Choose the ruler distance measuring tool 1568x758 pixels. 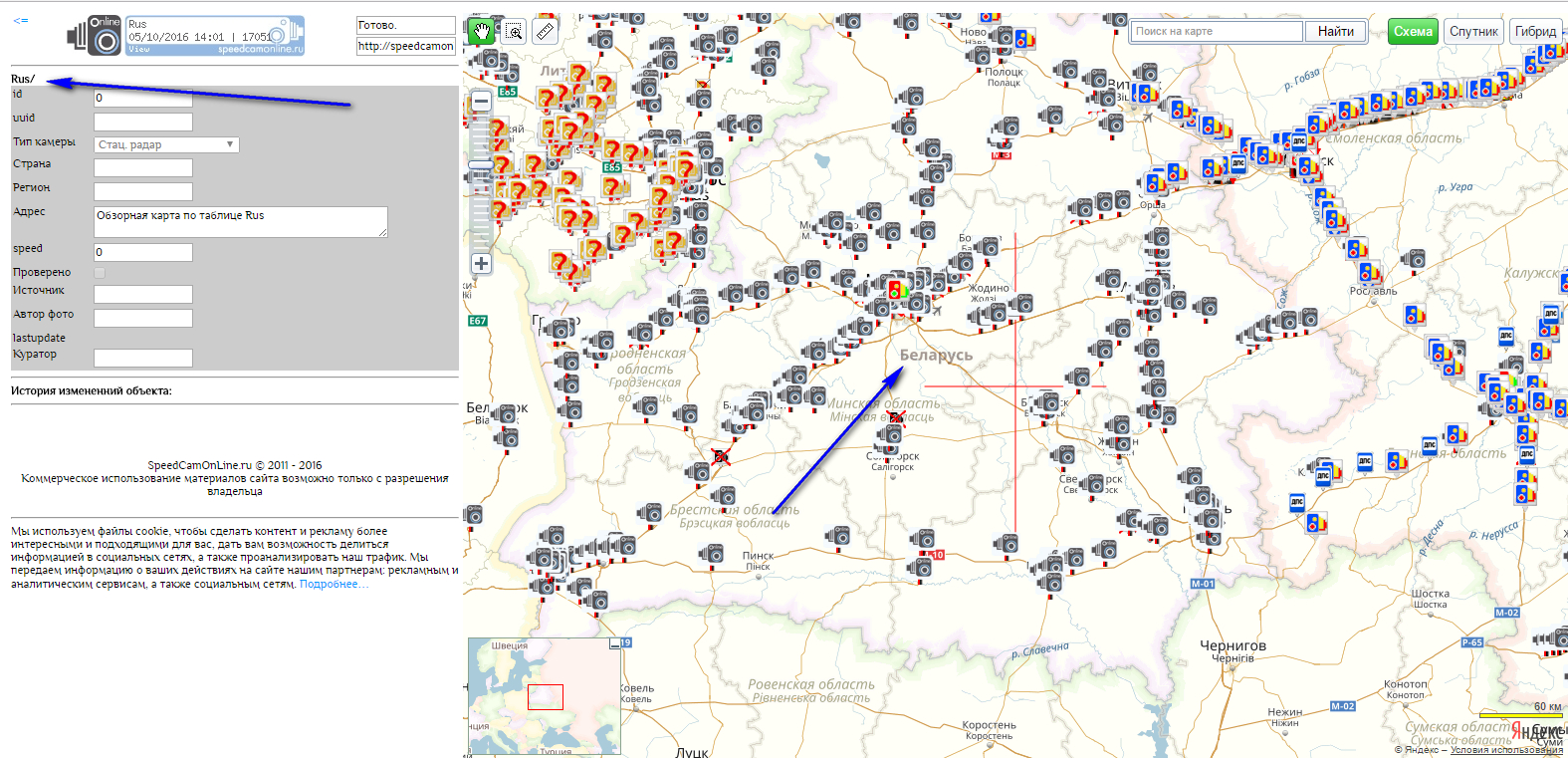[545, 31]
